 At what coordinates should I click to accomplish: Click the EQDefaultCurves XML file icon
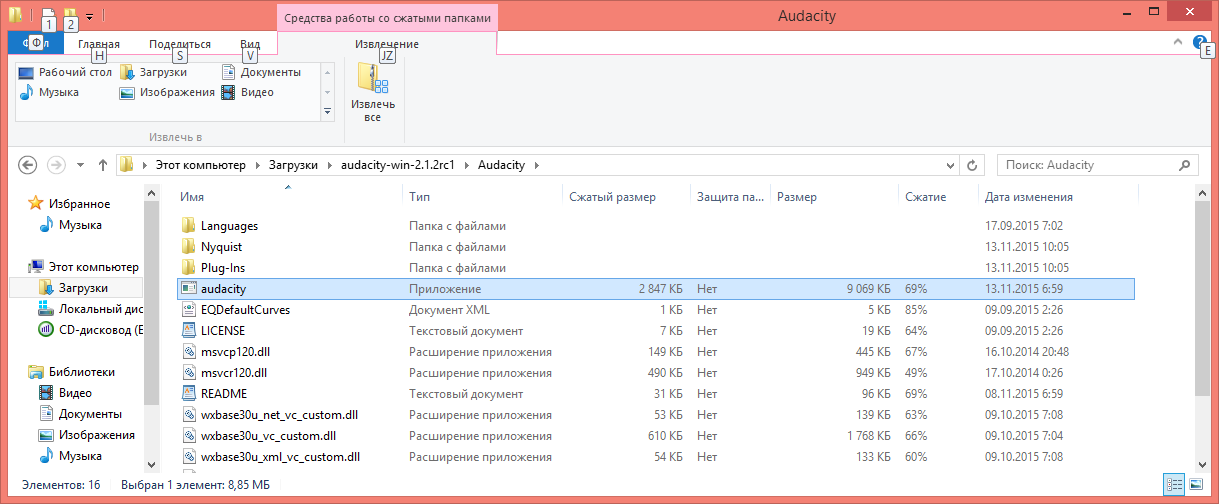pyautogui.click(x=189, y=309)
